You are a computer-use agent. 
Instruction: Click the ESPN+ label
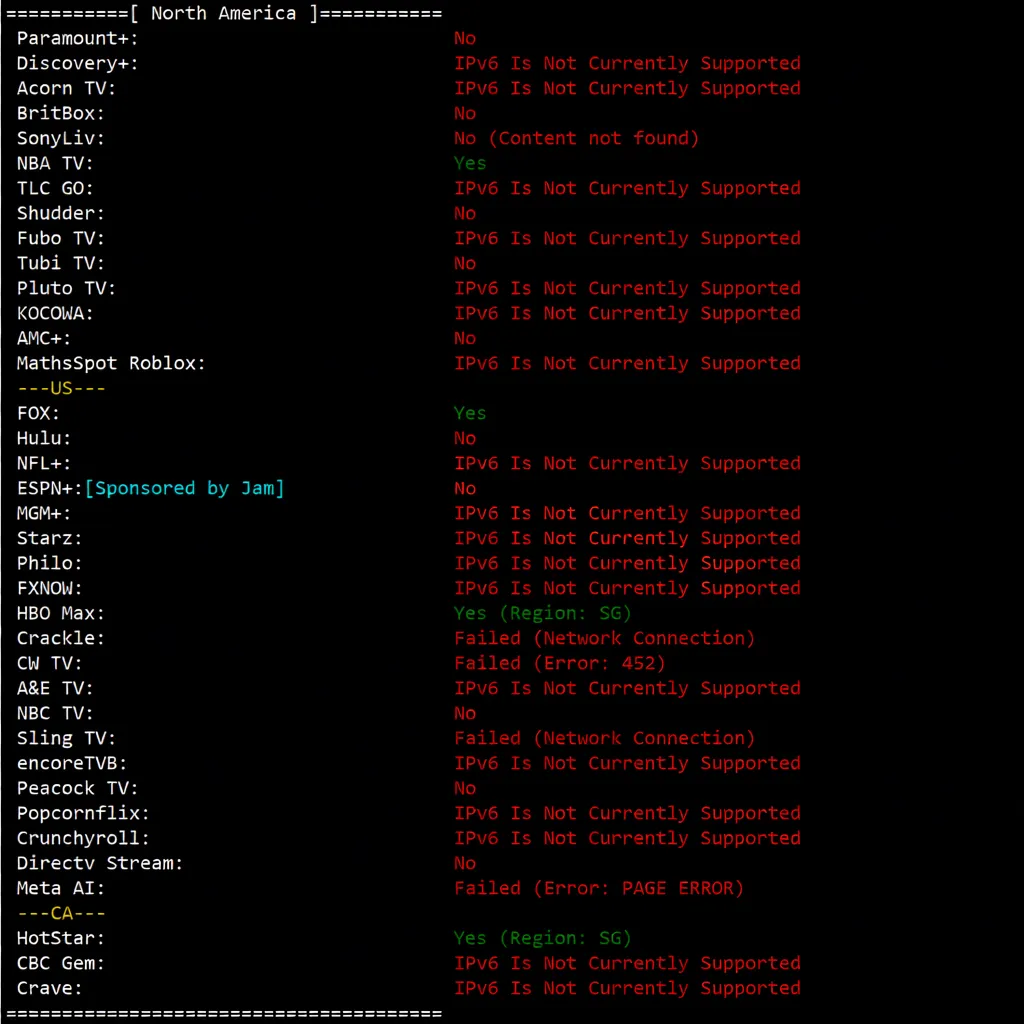[49, 488]
